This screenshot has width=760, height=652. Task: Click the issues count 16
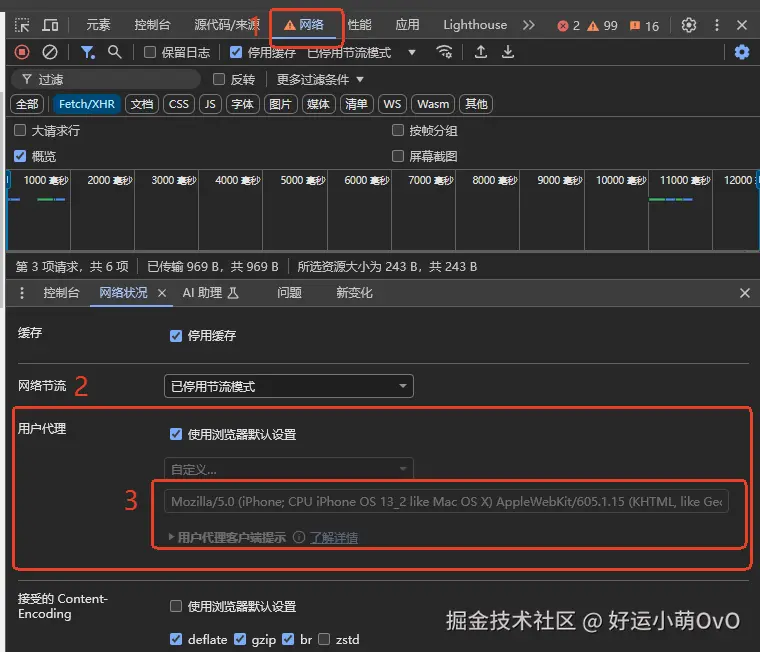click(644, 25)
